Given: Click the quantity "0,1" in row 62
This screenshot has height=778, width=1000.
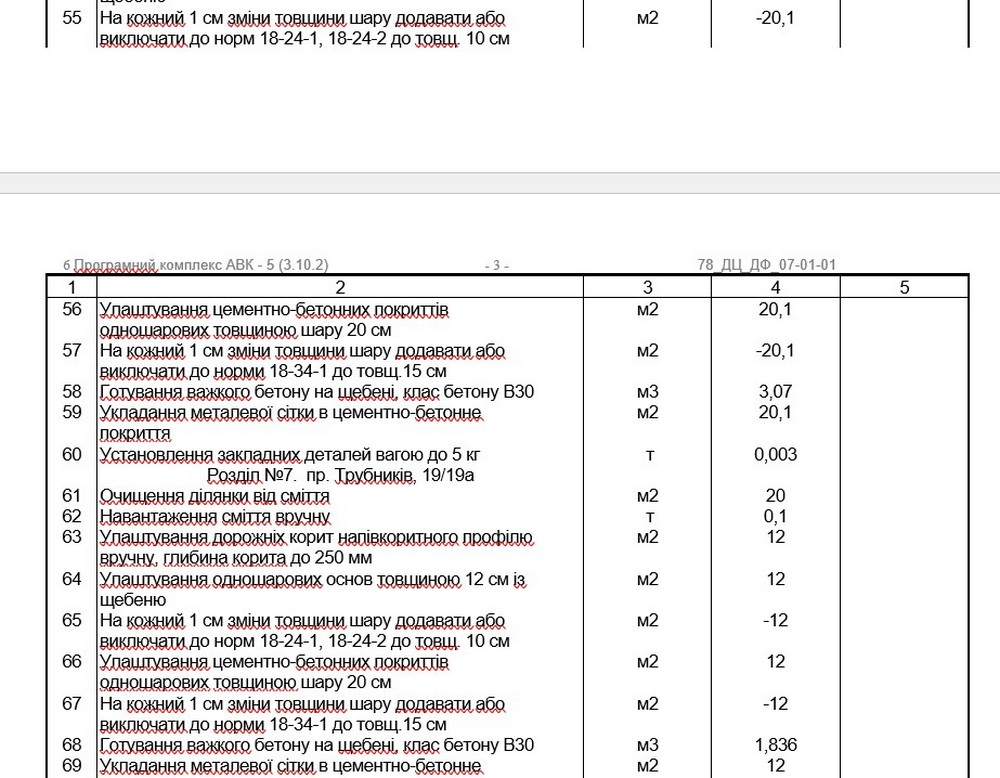Looking at the screenshot, I should click(775, 517).
